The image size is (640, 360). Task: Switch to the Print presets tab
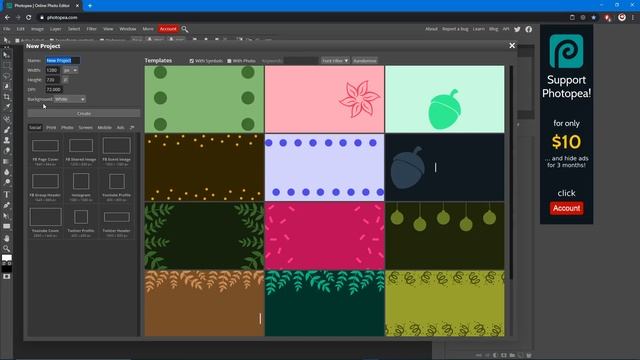coord(51,128)
